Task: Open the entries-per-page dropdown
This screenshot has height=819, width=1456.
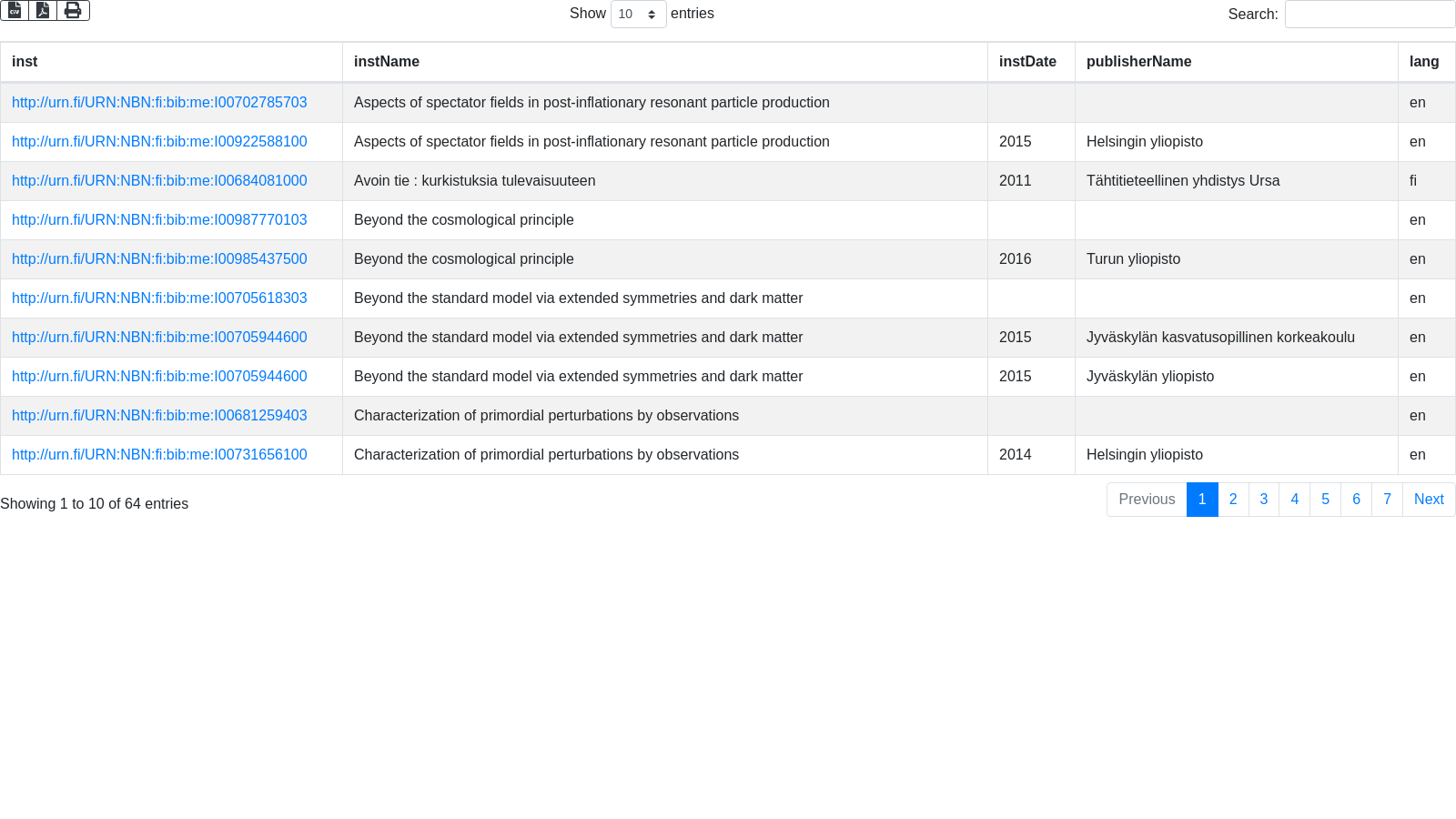Action: [x=638, y=15]
